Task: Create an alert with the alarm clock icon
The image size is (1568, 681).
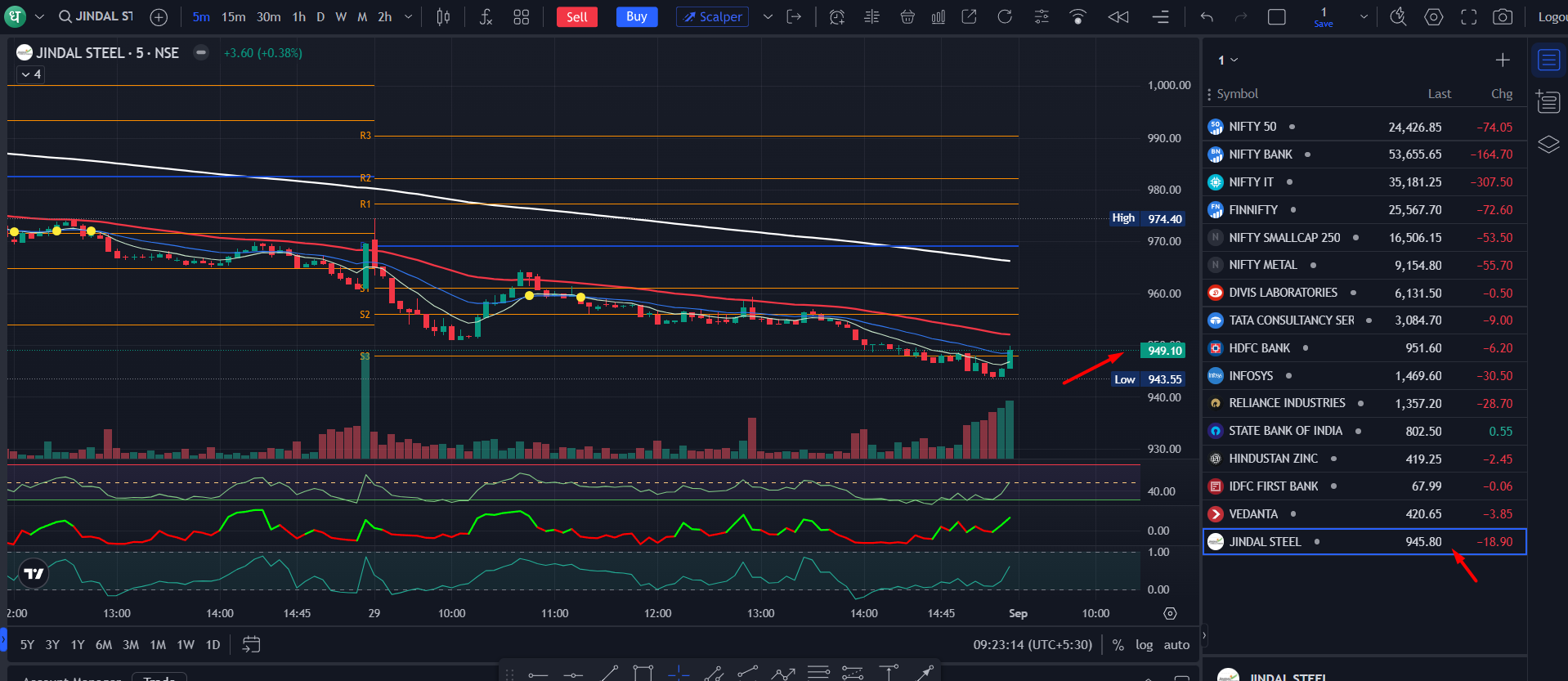Action: pos(836,16)
